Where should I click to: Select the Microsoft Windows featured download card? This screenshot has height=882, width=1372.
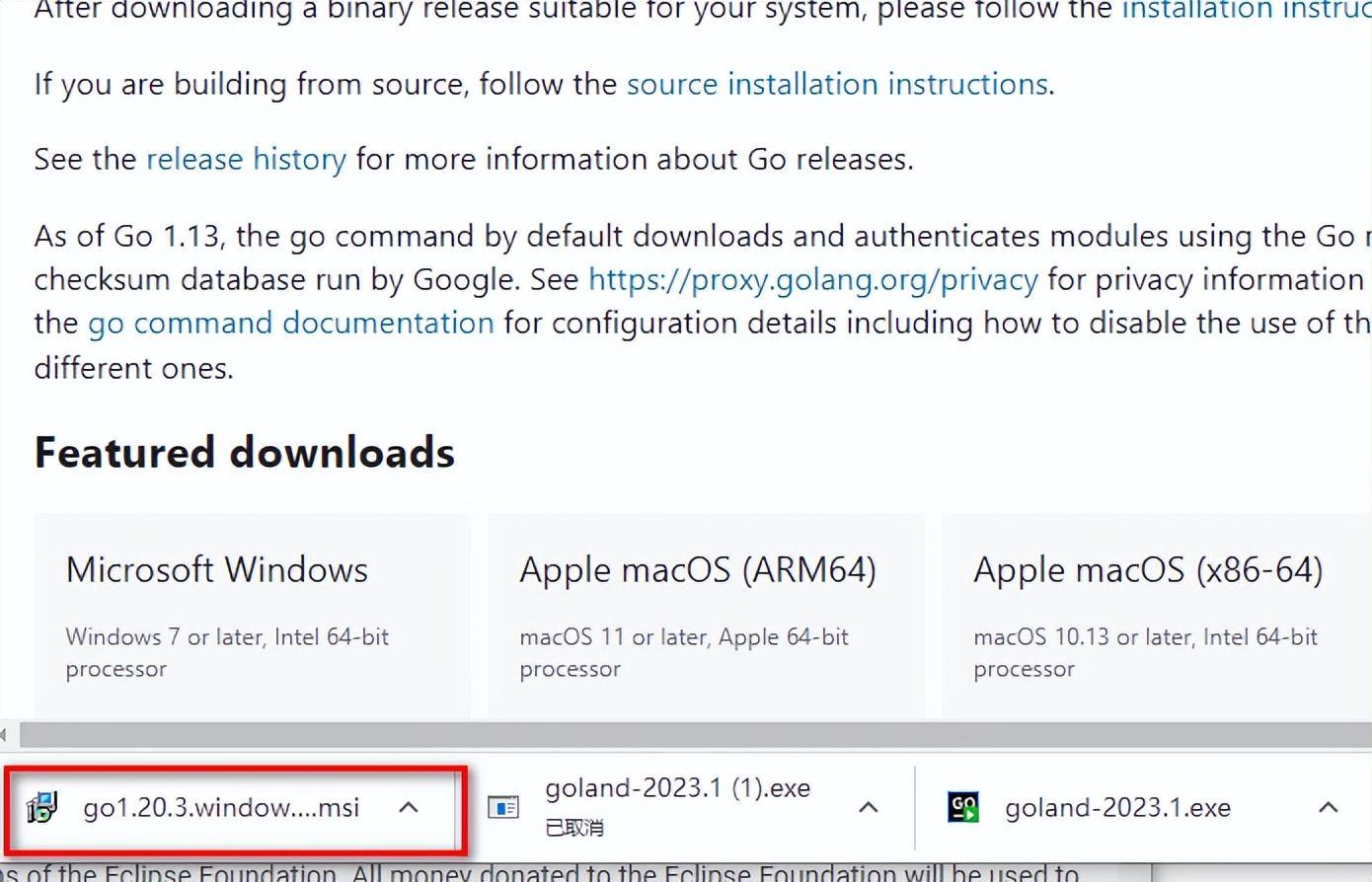252,616
